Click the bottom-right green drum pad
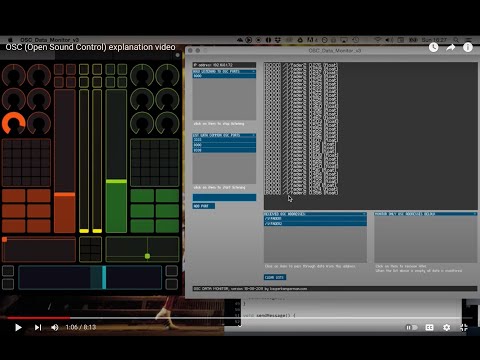 (x=167, y=226)
